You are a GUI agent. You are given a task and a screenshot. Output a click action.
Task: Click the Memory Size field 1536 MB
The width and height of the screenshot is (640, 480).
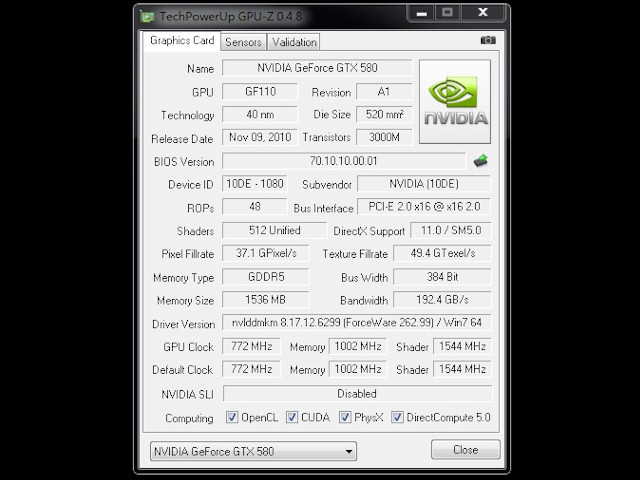coord(266,300)
